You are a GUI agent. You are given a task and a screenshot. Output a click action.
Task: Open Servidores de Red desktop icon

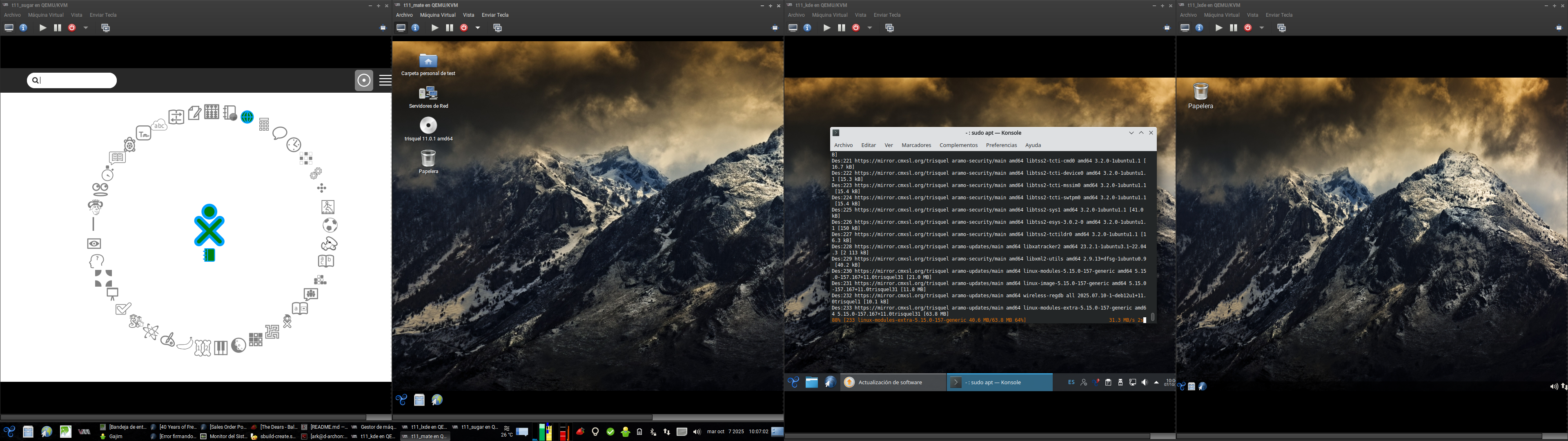428,93
